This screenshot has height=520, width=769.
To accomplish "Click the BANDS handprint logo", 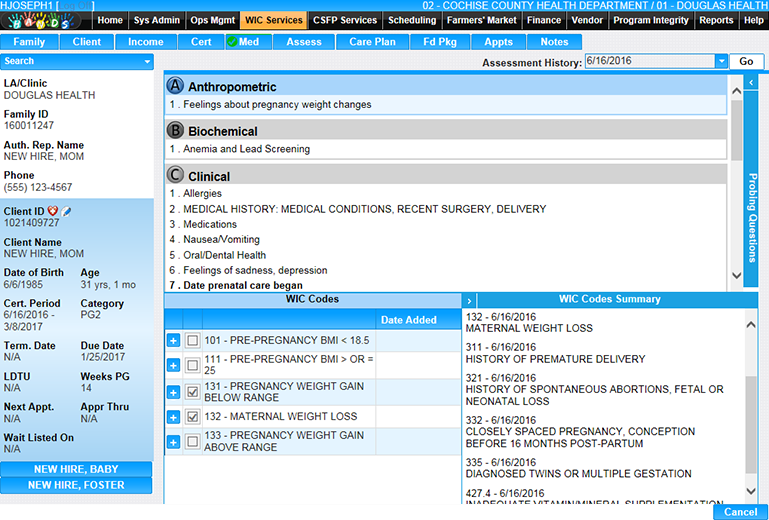I will point(47,20).
